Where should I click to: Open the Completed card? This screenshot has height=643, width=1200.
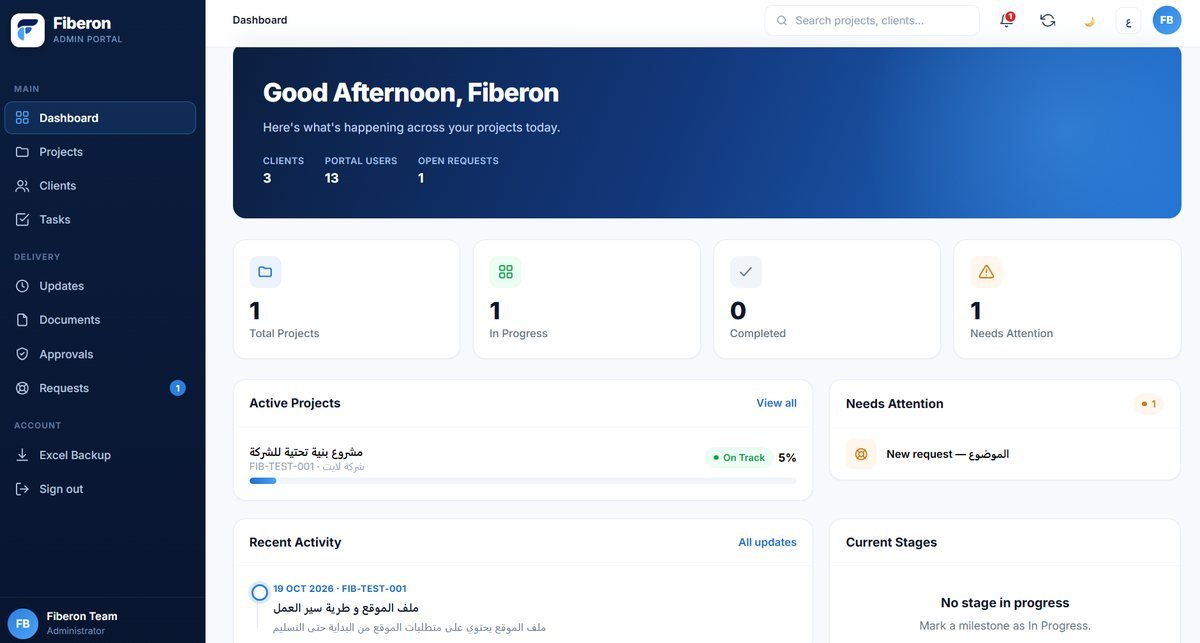[827, 299]
